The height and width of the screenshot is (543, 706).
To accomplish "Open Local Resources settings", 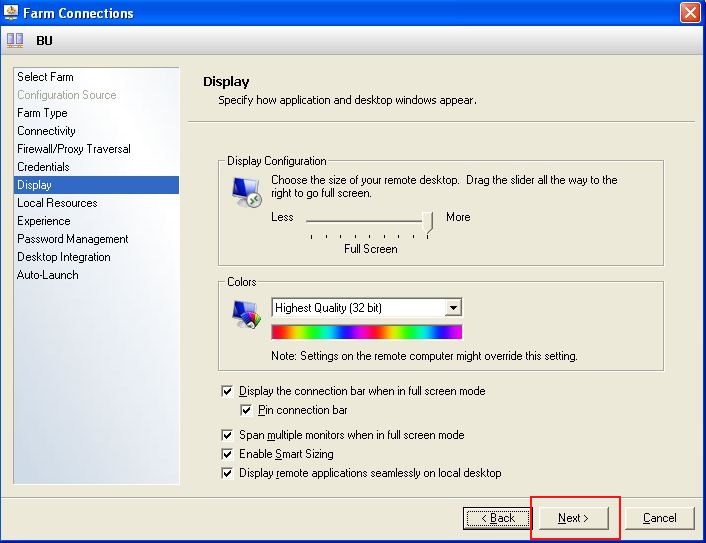I will tap(57, 203).
